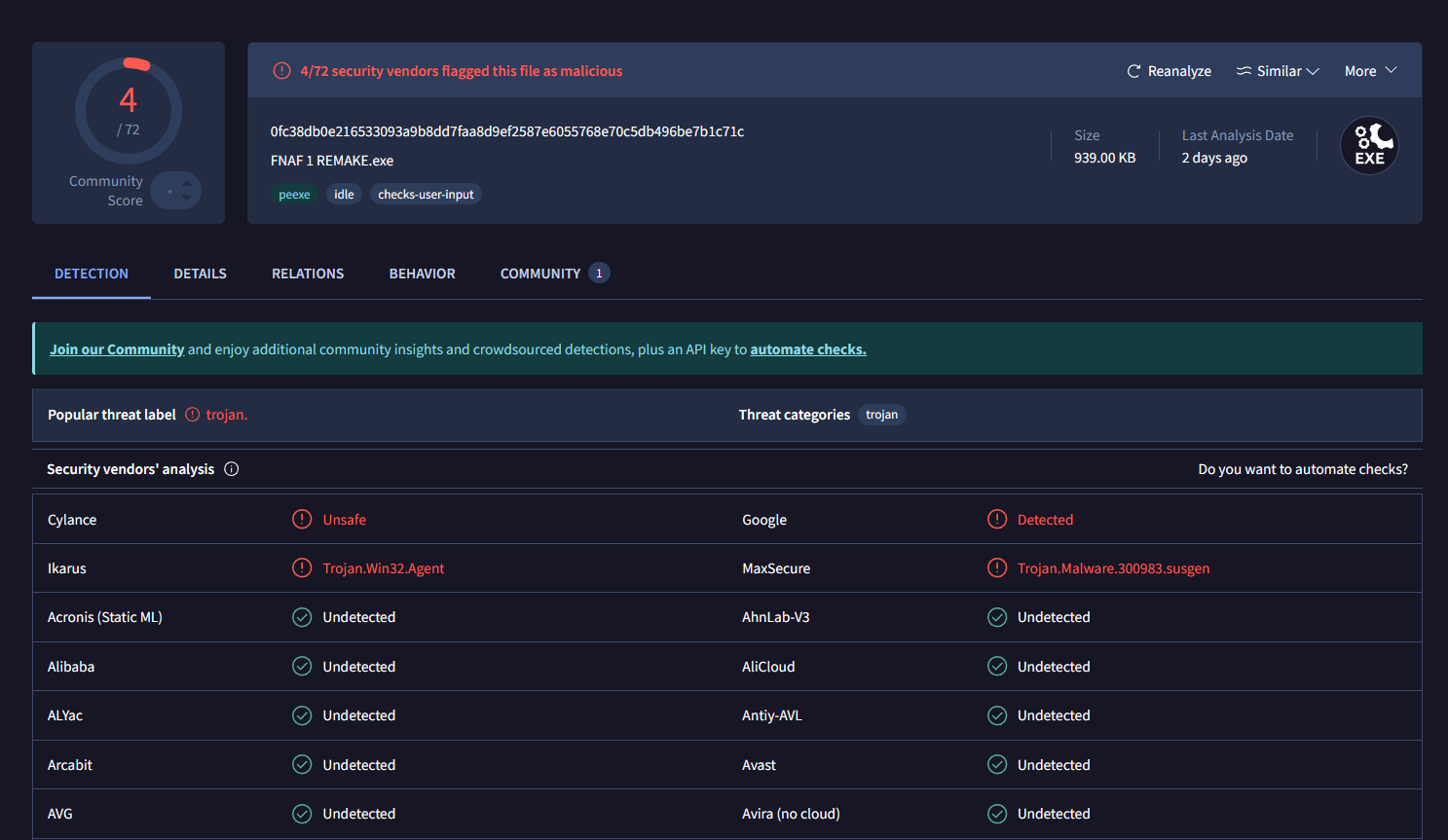
Task: Open the More dropdown menu
Action: (x=1371, y=71)
